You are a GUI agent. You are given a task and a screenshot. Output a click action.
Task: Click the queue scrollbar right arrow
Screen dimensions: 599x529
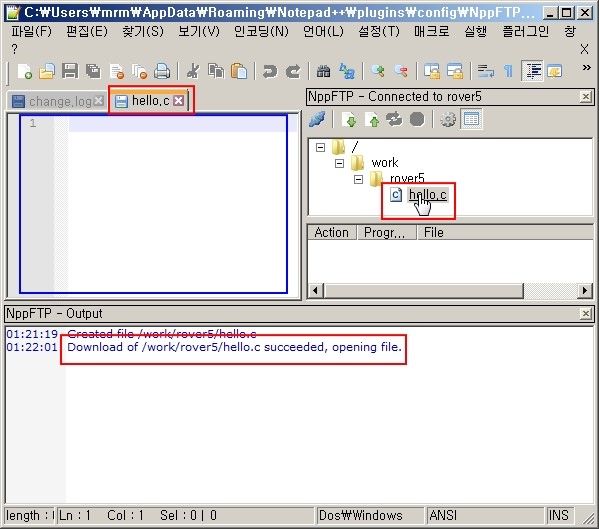(584, 291)
